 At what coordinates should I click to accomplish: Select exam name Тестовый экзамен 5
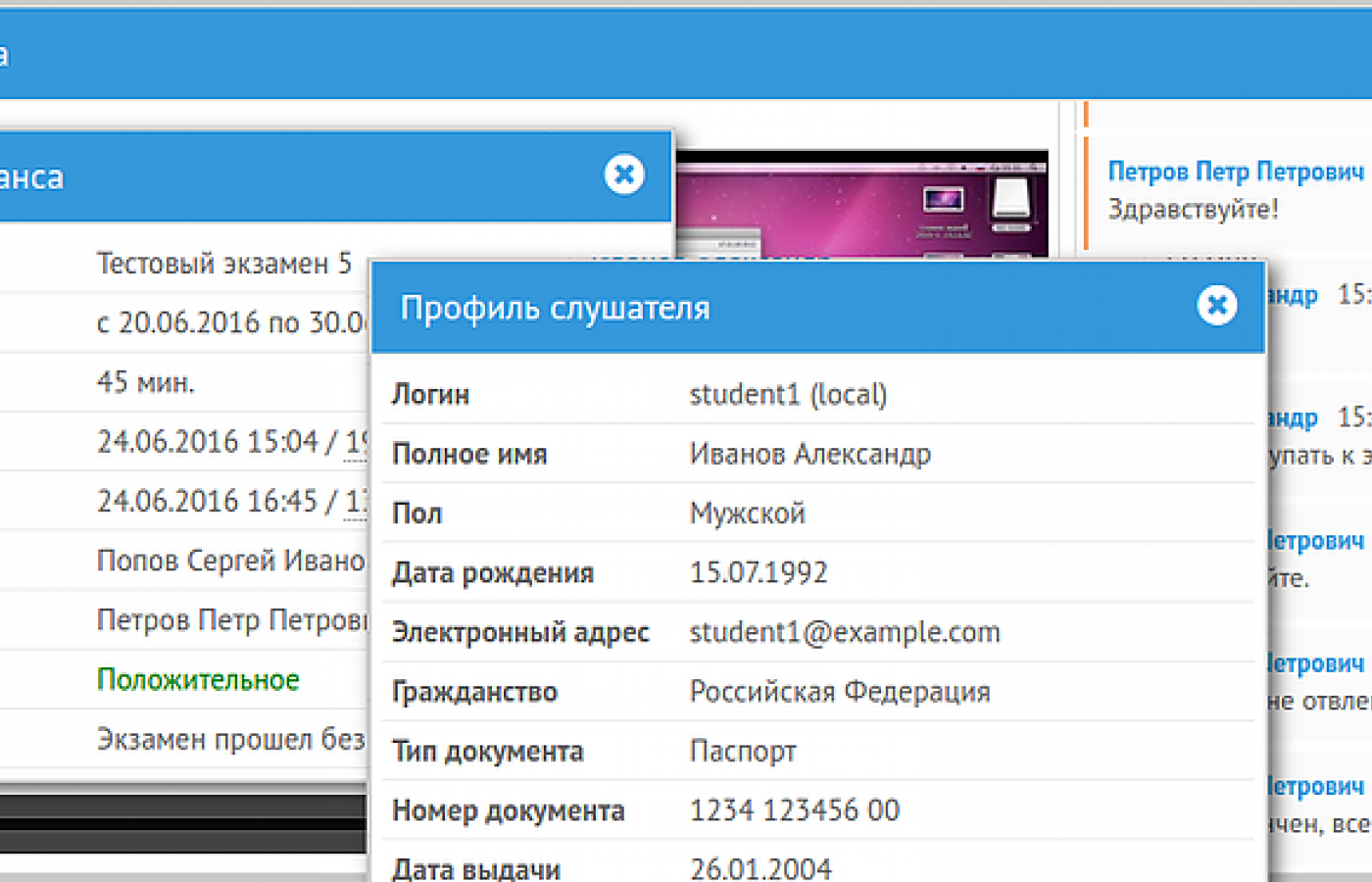click(x=223, y=264)
